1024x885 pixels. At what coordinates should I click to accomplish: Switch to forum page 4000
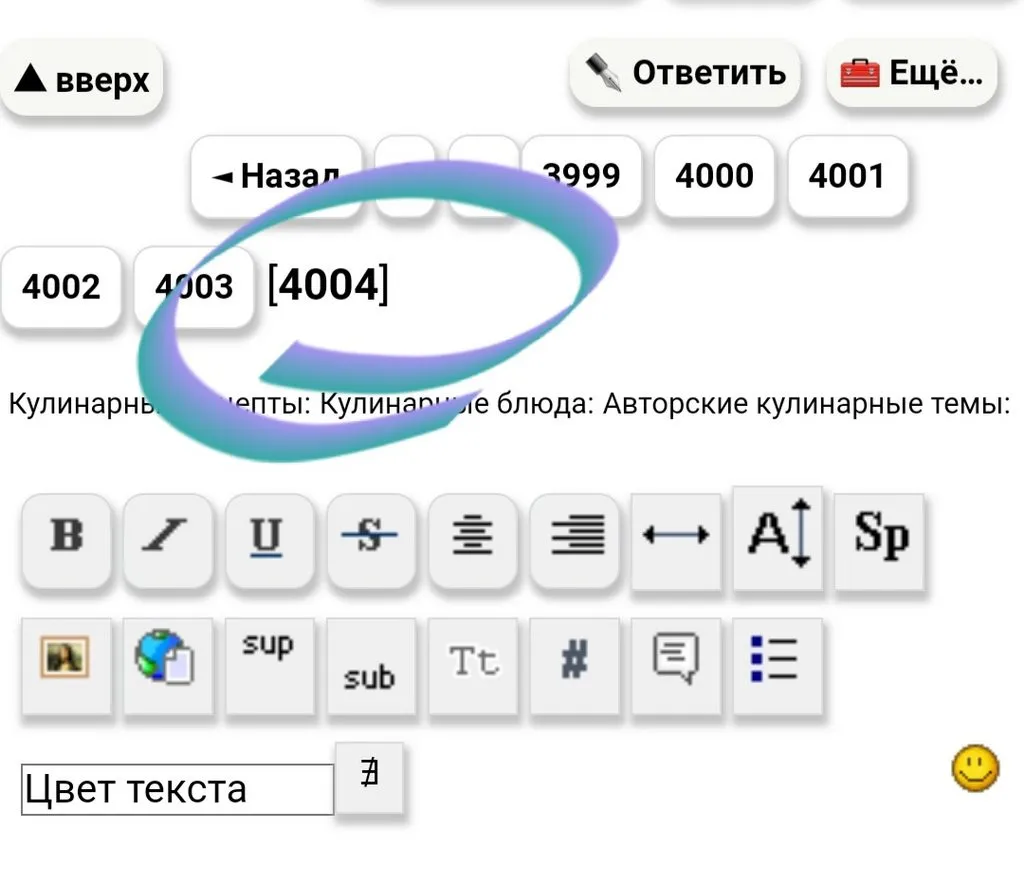pyautogui.click(x=714, y=176)
